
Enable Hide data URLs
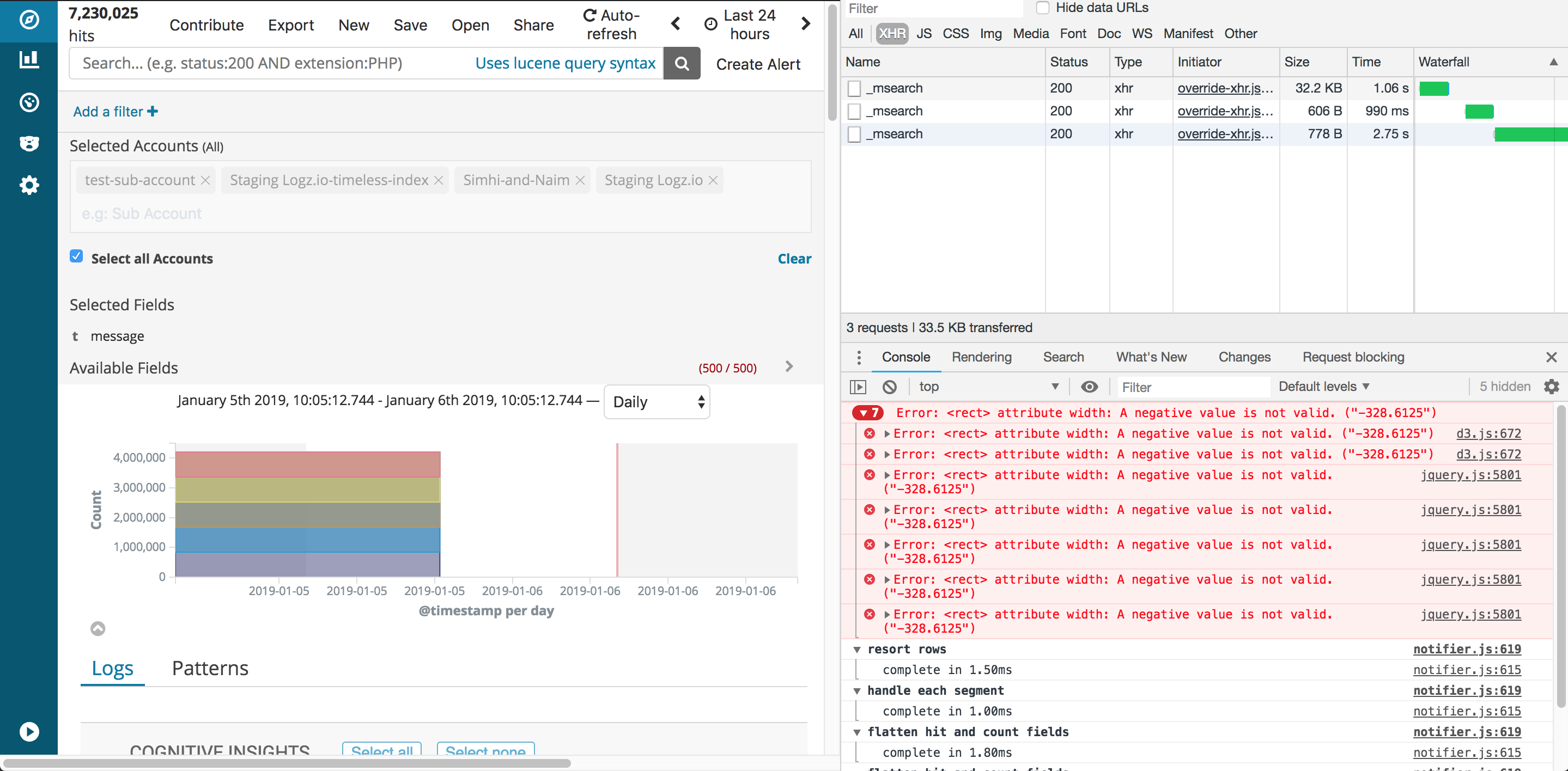coord(1043,8)
